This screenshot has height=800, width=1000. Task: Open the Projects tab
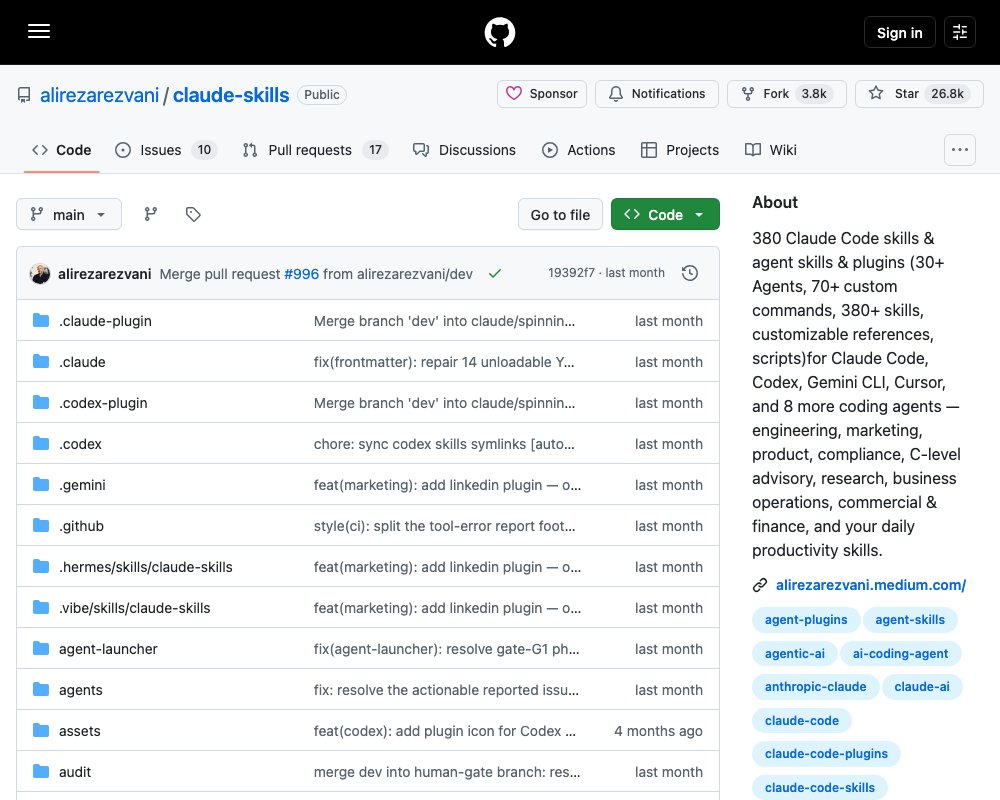point(680,150)
